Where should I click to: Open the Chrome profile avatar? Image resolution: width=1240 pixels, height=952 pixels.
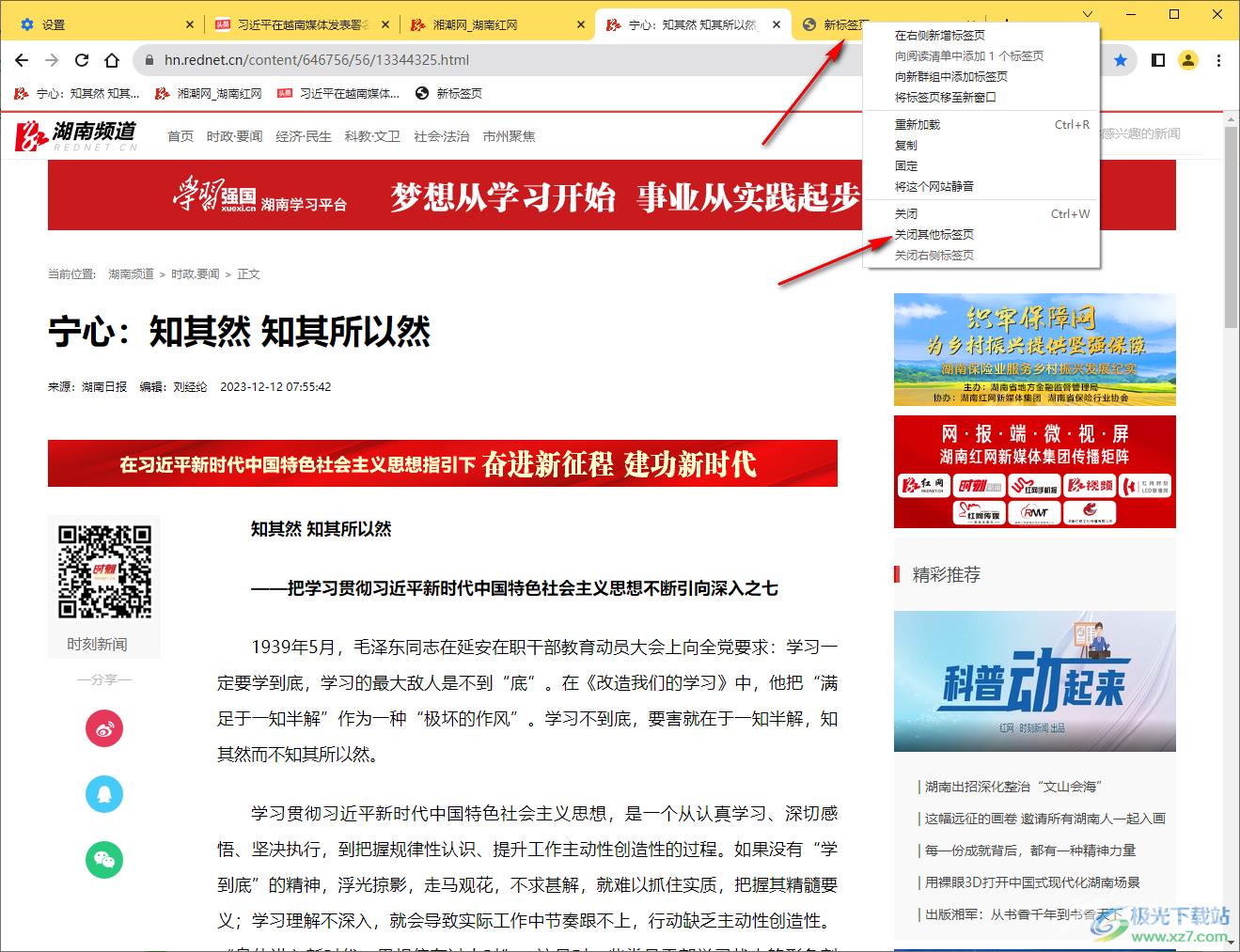1188,60
